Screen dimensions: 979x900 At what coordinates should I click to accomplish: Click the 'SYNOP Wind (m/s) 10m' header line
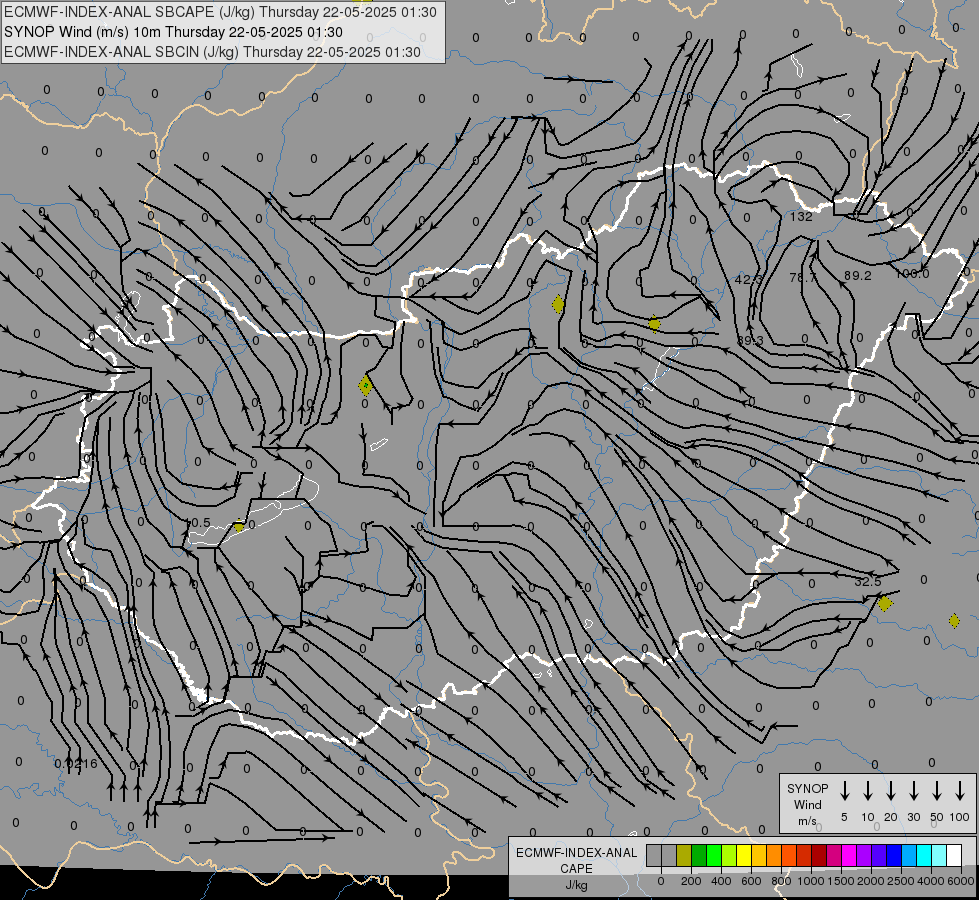click(x=173, y=32)
